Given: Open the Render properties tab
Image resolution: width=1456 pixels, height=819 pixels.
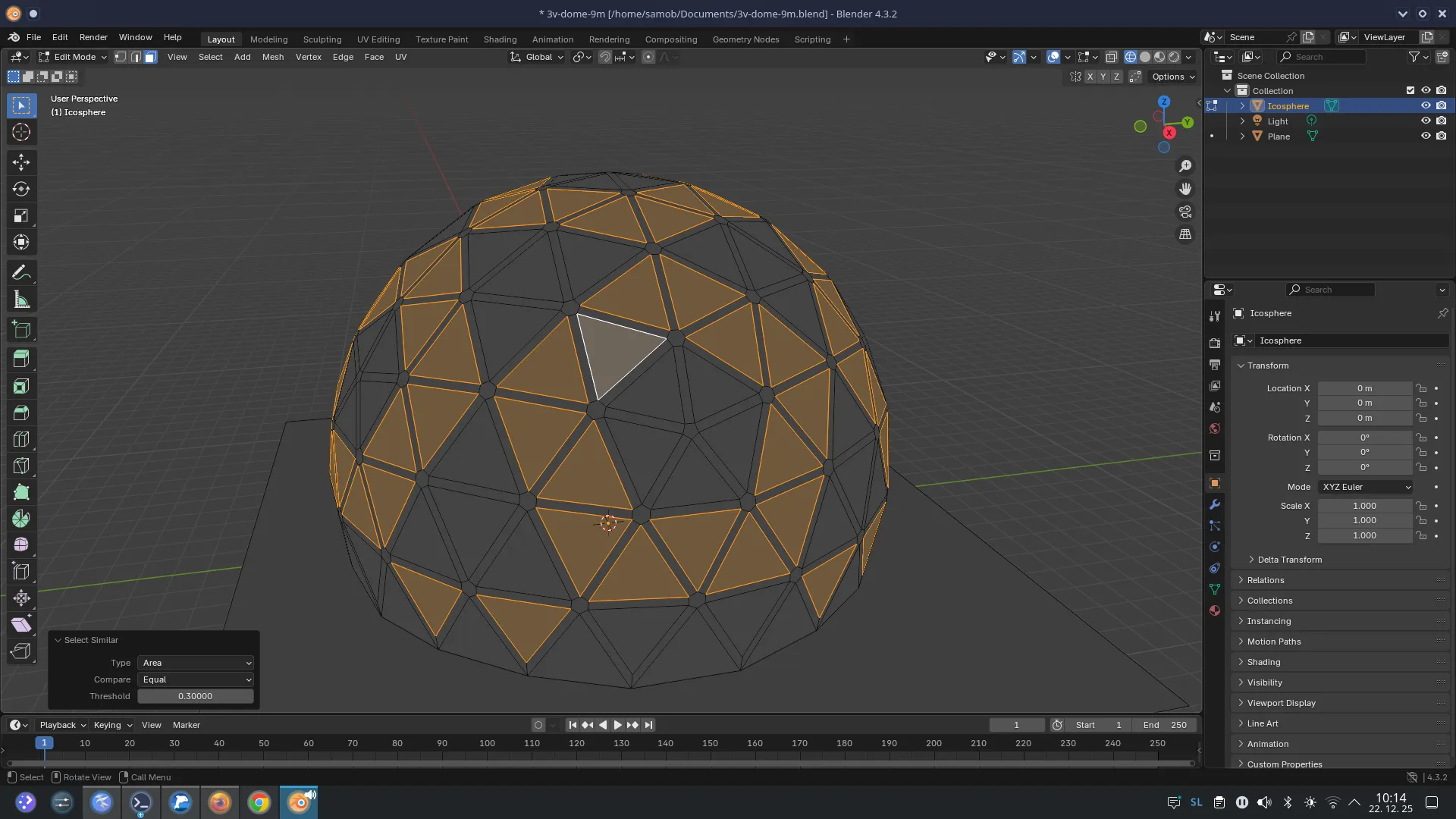Looking at the screenshot, I should [1215, 342].
